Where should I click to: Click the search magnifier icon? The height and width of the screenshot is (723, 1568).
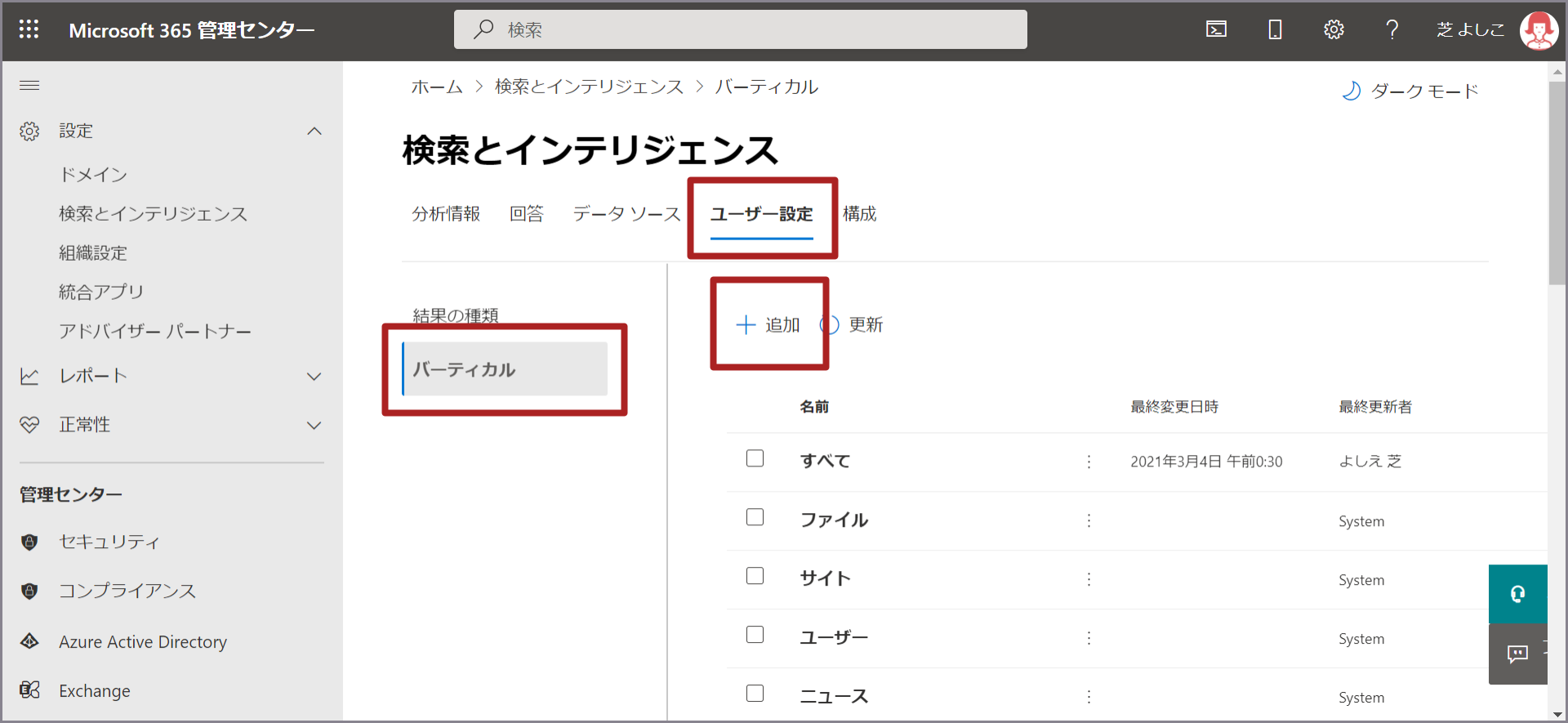click(x=483, y=29)
